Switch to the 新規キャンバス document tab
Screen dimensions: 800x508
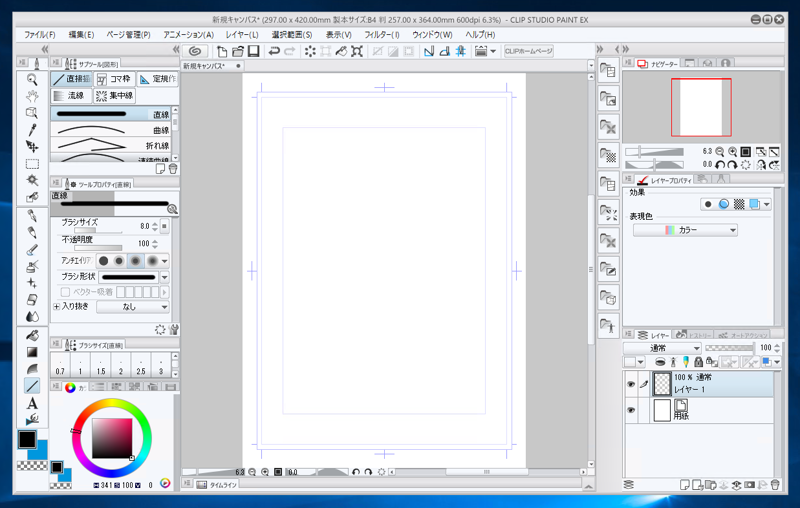pyautogui.click(x=212, y=66)
